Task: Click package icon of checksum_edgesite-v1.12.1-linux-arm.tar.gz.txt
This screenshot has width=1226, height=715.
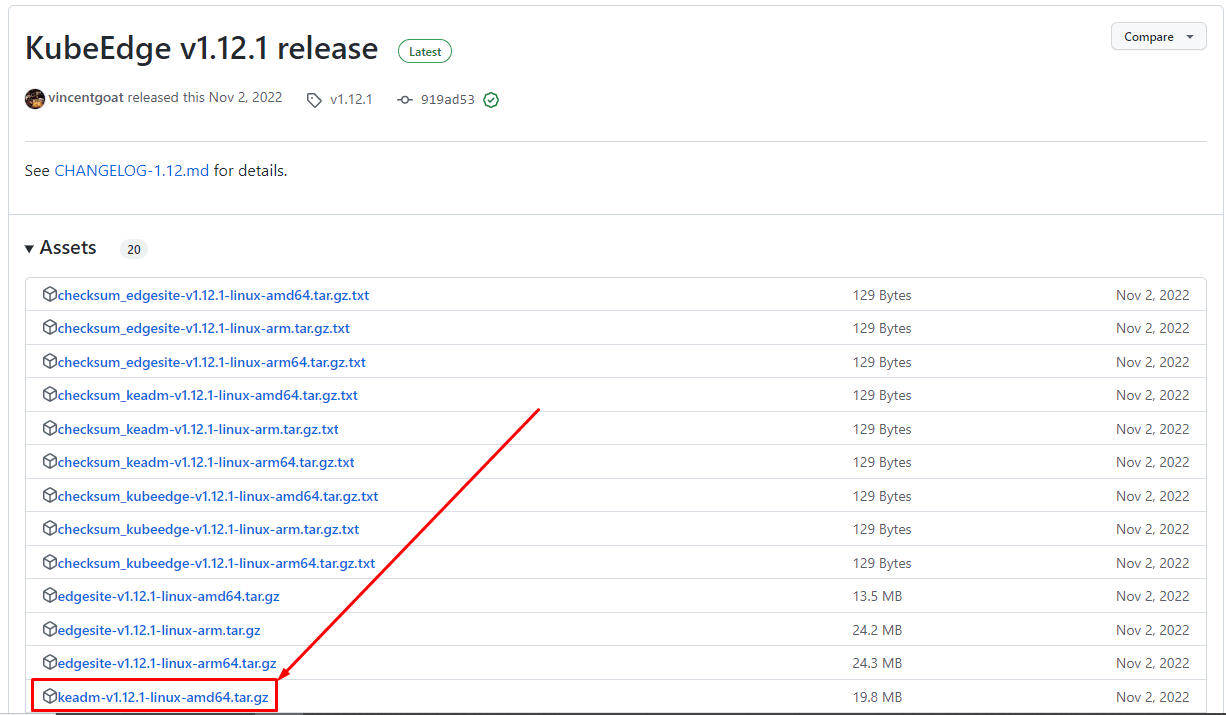Action: 50,328
